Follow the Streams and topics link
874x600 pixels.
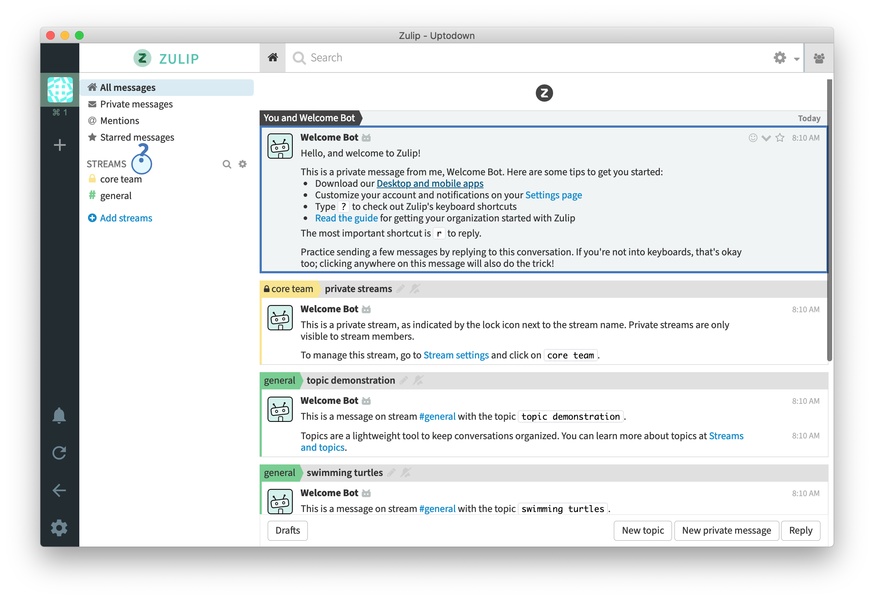point(726,436)
